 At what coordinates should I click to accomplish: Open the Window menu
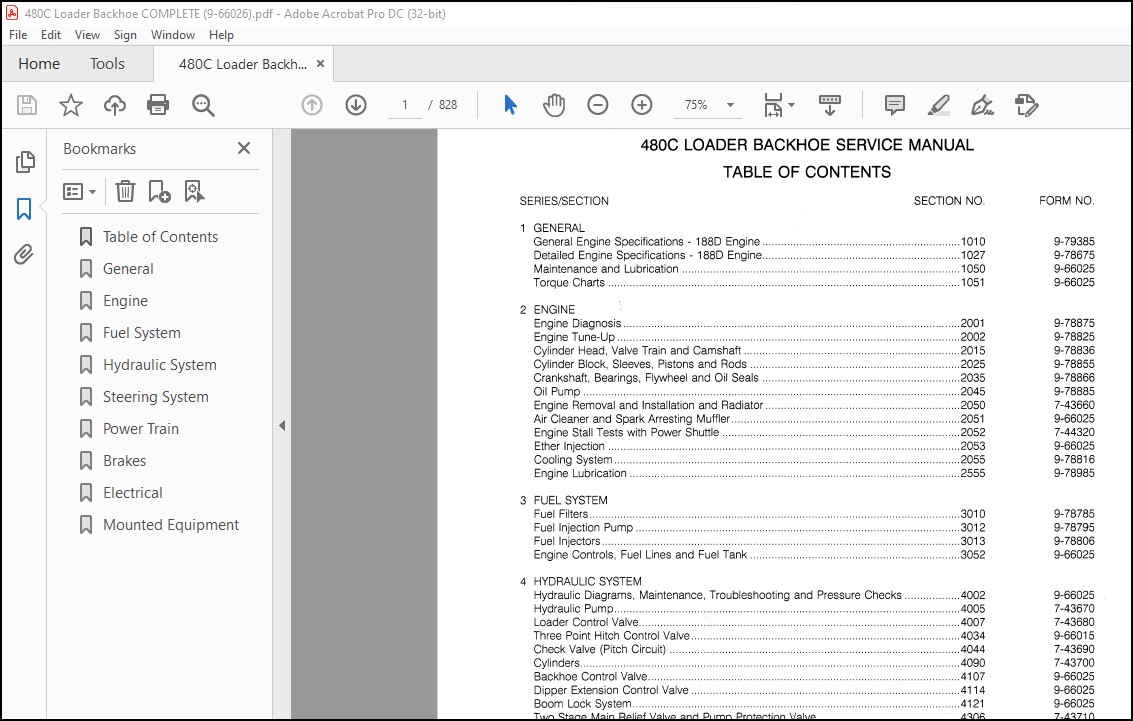[x=173, y=35]
